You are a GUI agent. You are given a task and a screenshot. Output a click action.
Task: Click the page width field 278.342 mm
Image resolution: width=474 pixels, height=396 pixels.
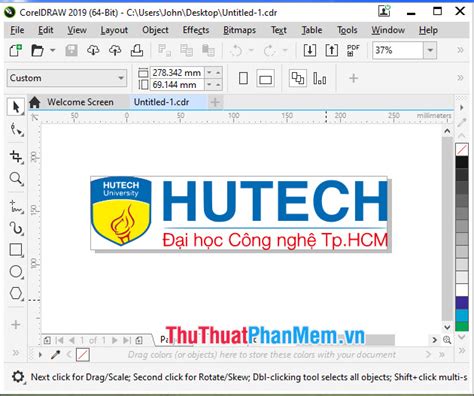click(x=177, y=72)
